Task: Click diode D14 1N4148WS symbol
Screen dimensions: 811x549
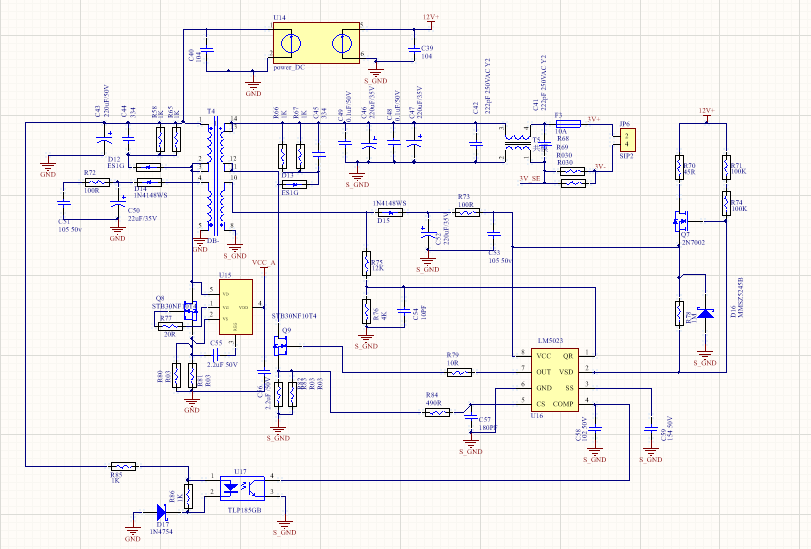Action: click(x=149, y=182)
